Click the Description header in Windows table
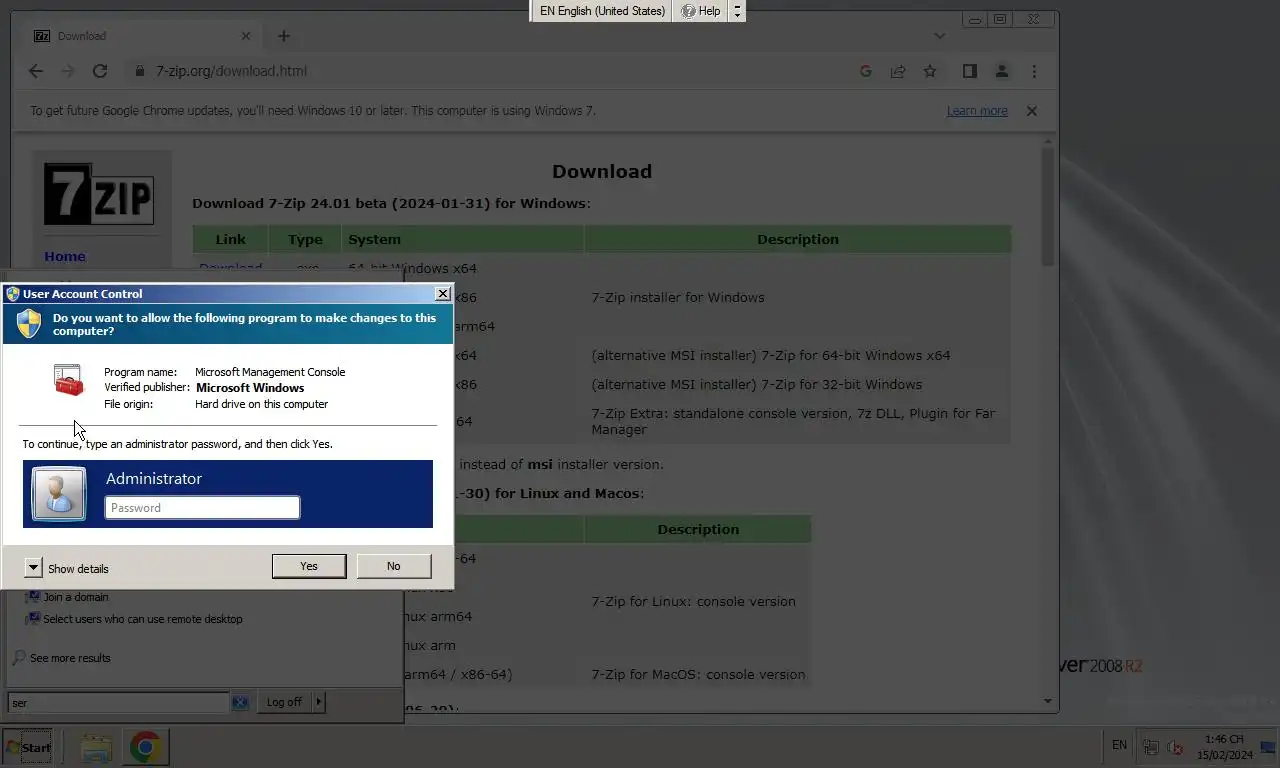Screen dimensions: 1280x768 point(798,239)
